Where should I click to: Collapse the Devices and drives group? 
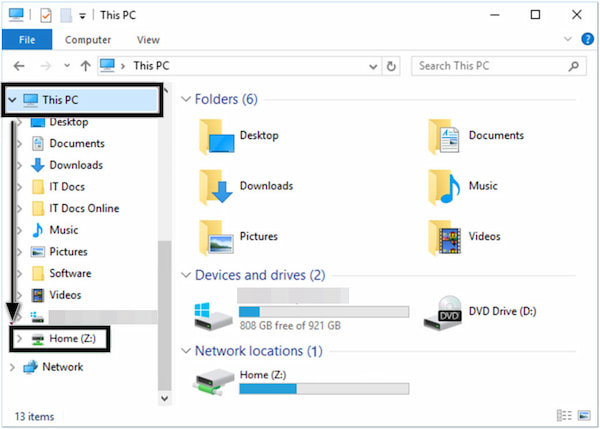[x=186, y=275]
